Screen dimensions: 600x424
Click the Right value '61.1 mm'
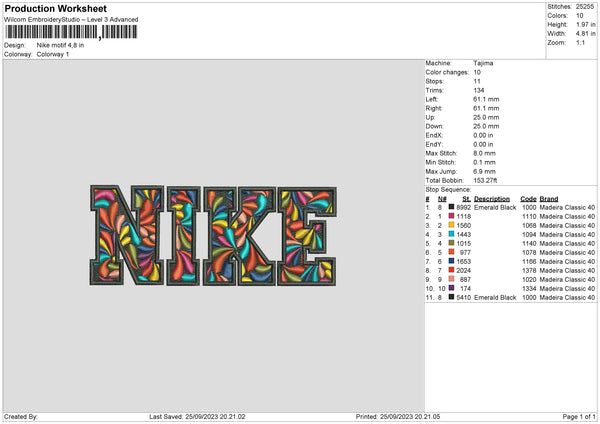[486, 108]
